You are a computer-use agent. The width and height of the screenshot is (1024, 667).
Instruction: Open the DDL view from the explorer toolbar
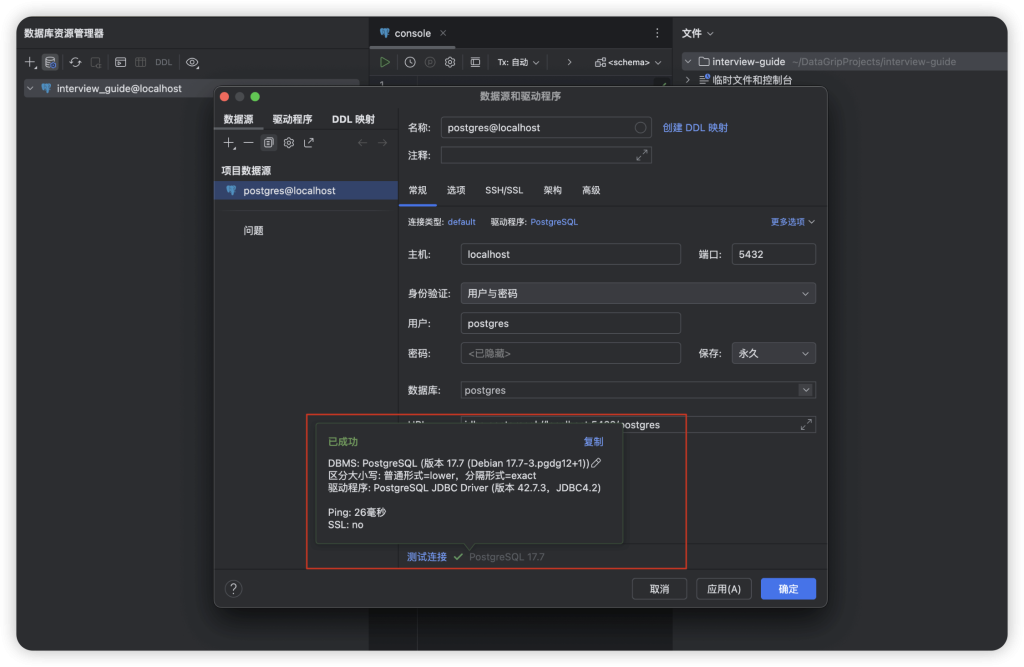coord(163,62)
